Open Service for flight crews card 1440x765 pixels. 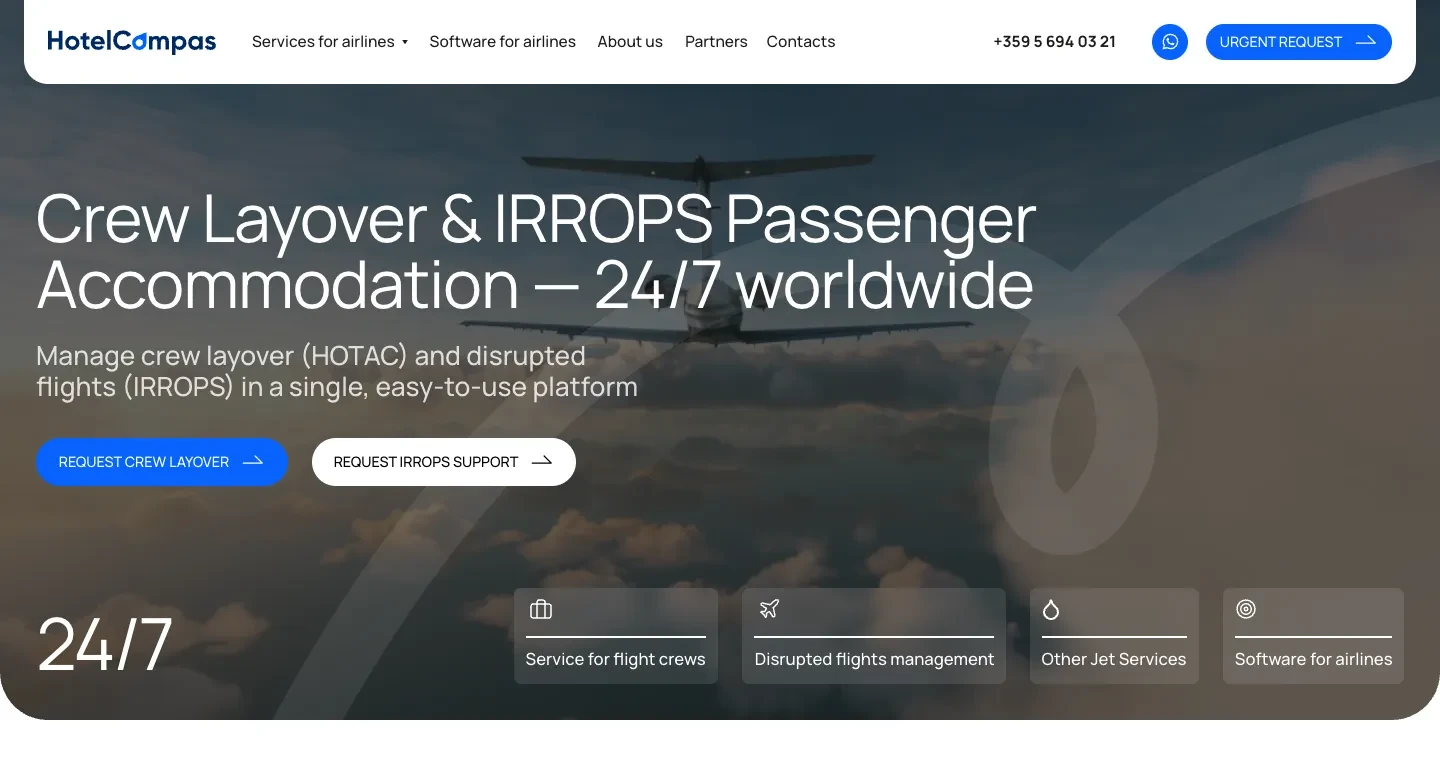point(616,636)
